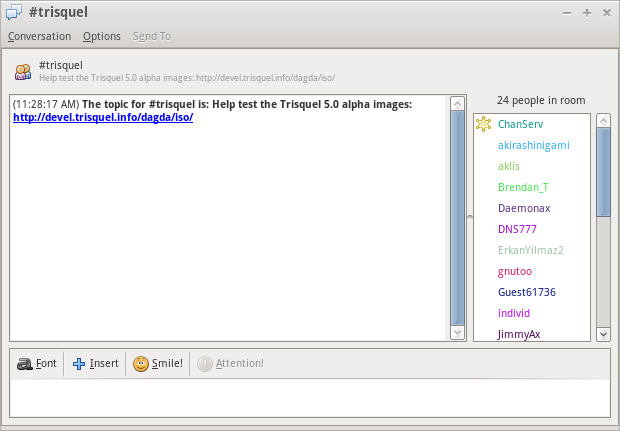
Task: Minimize the #trisquel window
Action: click(567, 13)
